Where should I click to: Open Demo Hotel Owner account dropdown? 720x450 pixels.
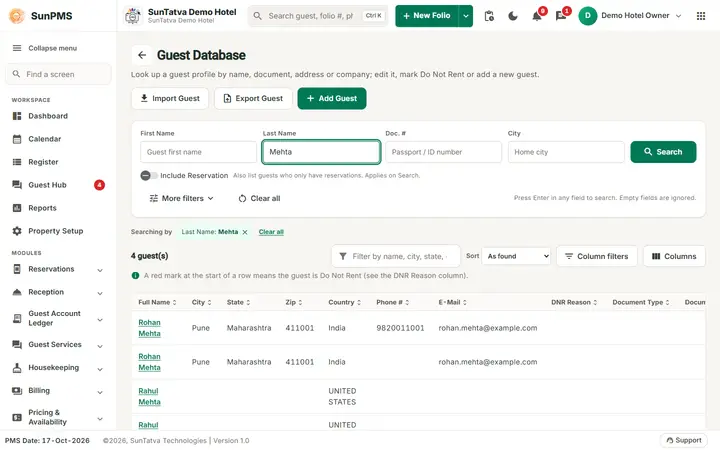641,16
